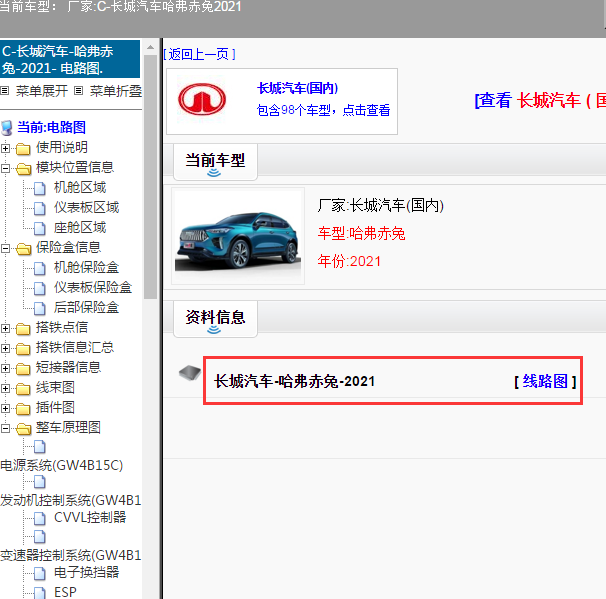Click the page icon above 发动机控制系统
Image resolution: width=606 pixels, height=599 pixels.
pos(40,482)
